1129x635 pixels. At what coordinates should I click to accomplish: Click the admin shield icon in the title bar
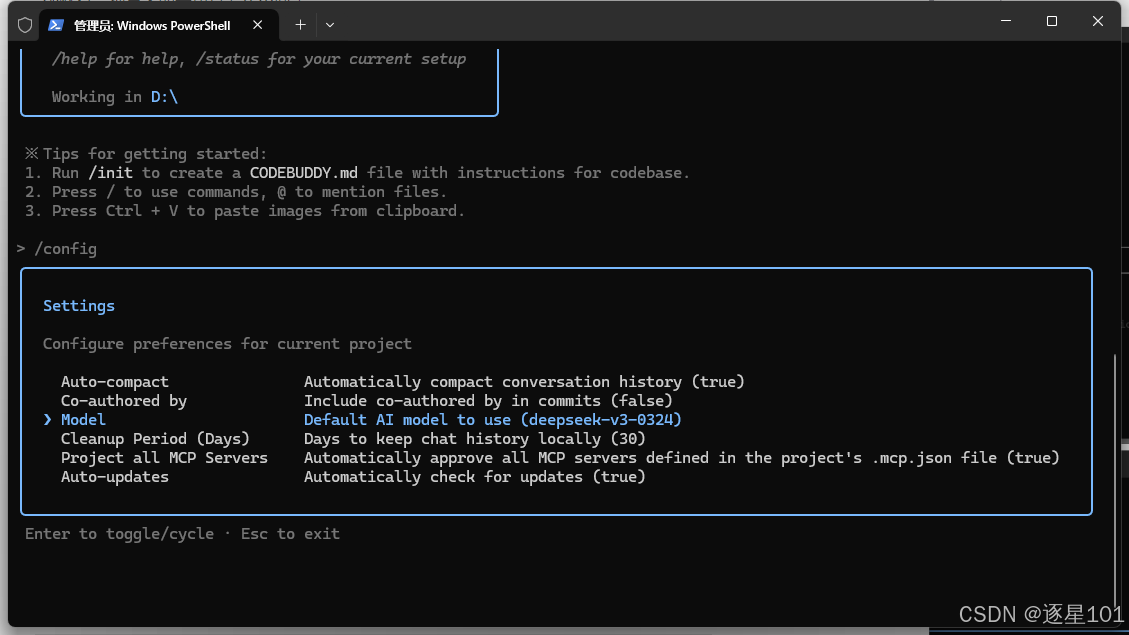25,25
